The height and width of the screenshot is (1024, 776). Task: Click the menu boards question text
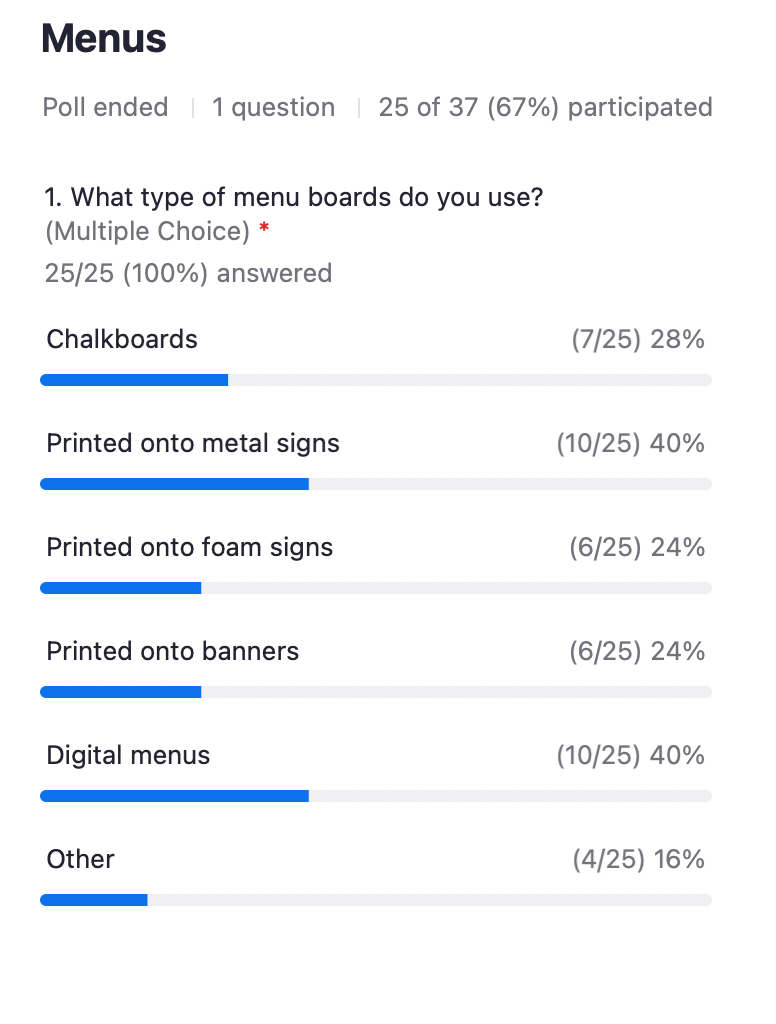pyautogui.click(x=294, y=197)
